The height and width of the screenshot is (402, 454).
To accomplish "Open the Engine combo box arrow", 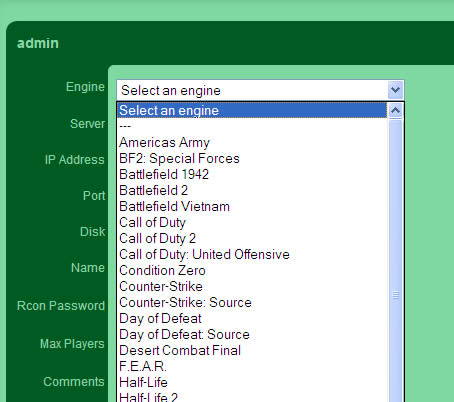I will (x=395, y=90).
